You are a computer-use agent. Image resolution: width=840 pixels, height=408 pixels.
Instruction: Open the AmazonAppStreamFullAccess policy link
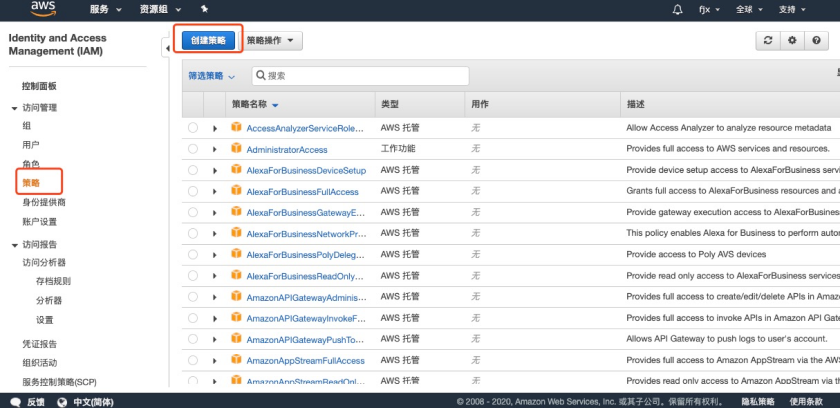coord(305,361)
